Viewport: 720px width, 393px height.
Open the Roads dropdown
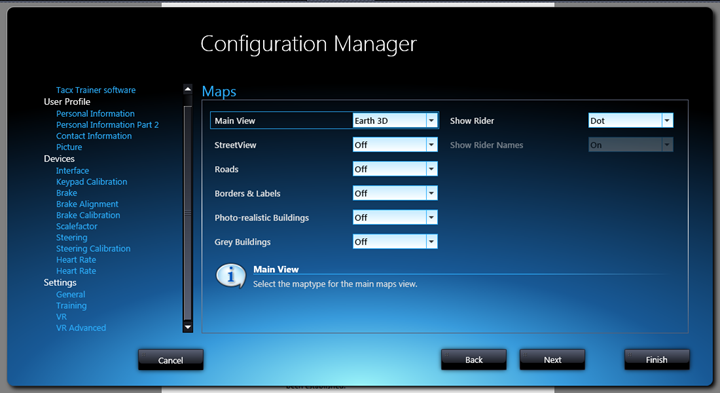[395, 169]
